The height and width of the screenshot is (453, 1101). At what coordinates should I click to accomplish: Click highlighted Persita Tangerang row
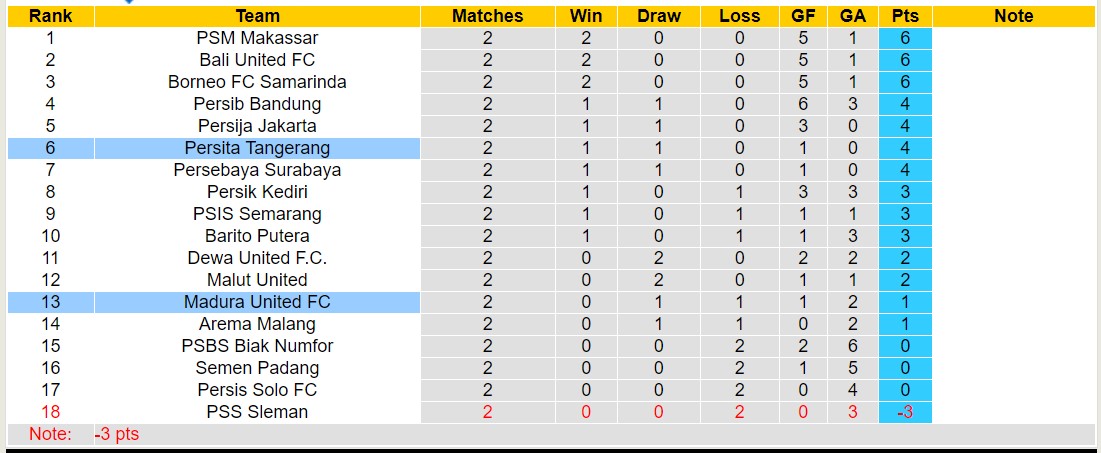[257, 148]
